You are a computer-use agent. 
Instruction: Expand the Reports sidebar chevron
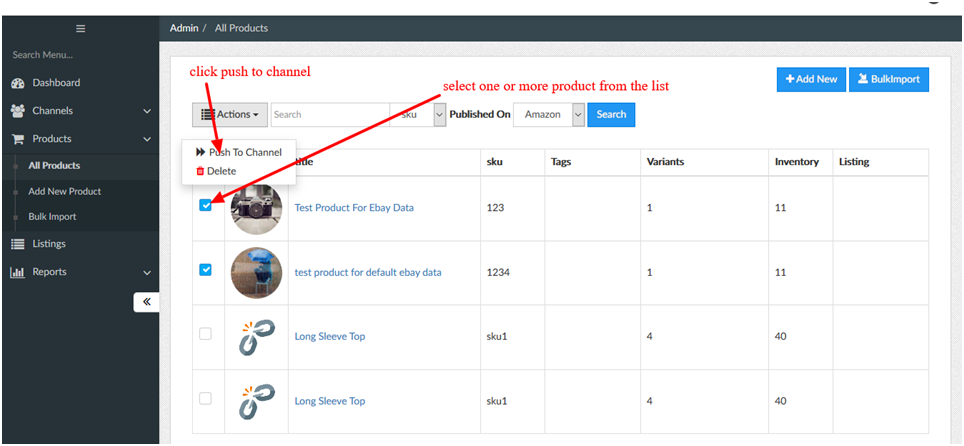147,273
